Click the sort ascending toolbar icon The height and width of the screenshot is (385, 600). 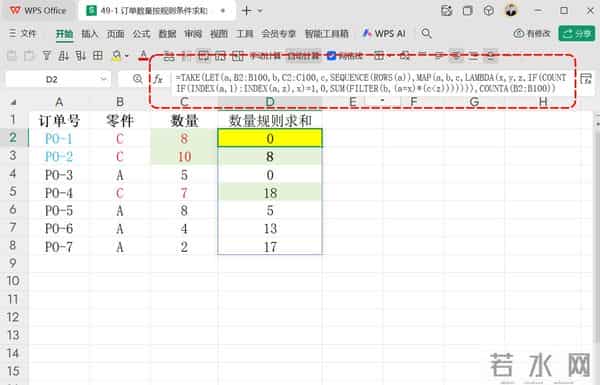pos(63,56)
